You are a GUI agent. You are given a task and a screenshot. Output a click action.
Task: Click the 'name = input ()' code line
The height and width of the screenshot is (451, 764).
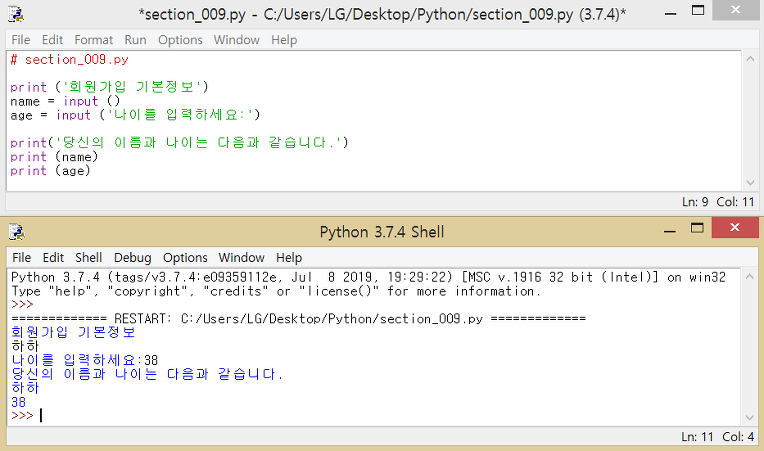pos(65,101)
